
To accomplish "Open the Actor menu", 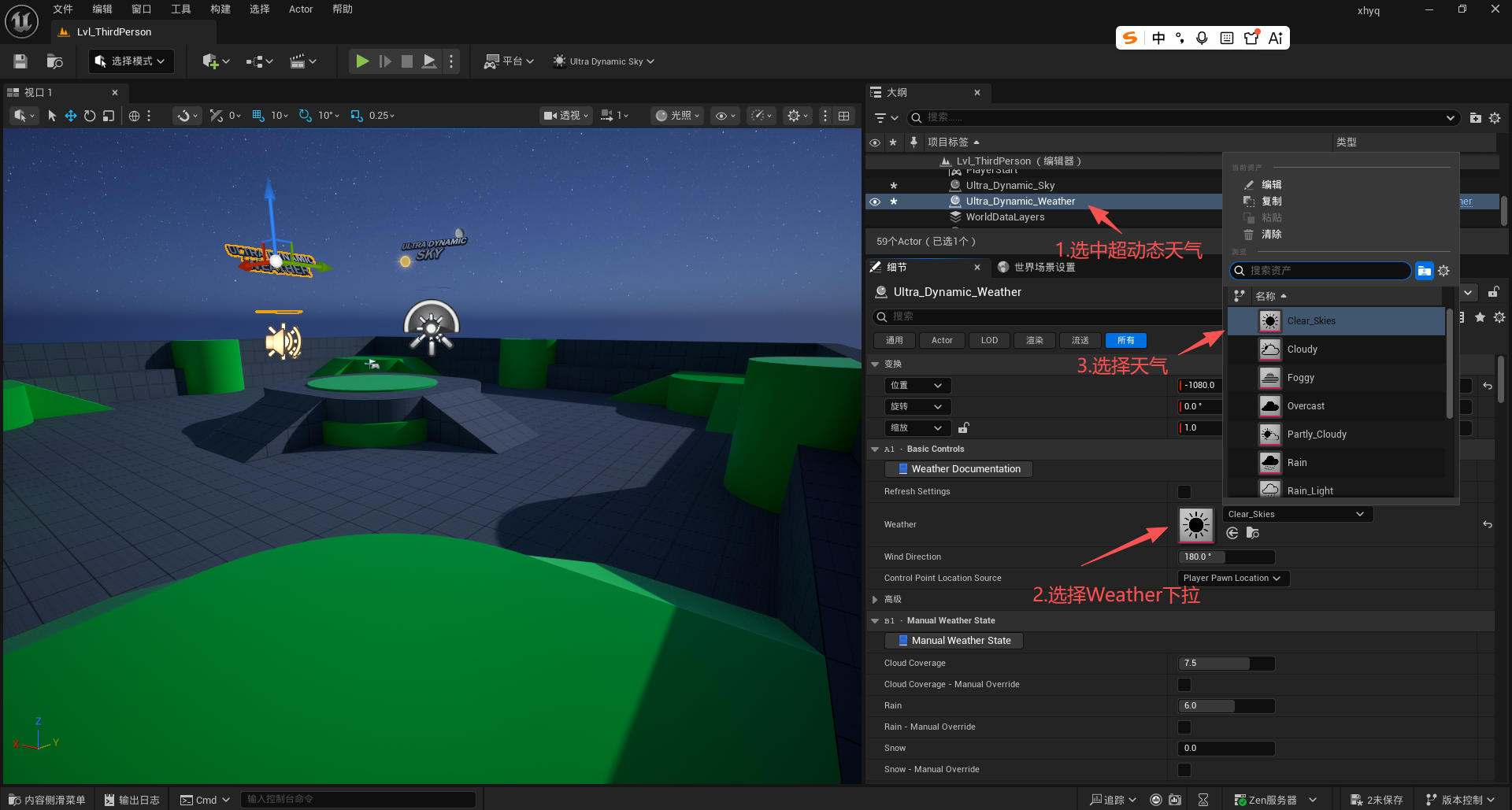I will click(x=301, y=9).
